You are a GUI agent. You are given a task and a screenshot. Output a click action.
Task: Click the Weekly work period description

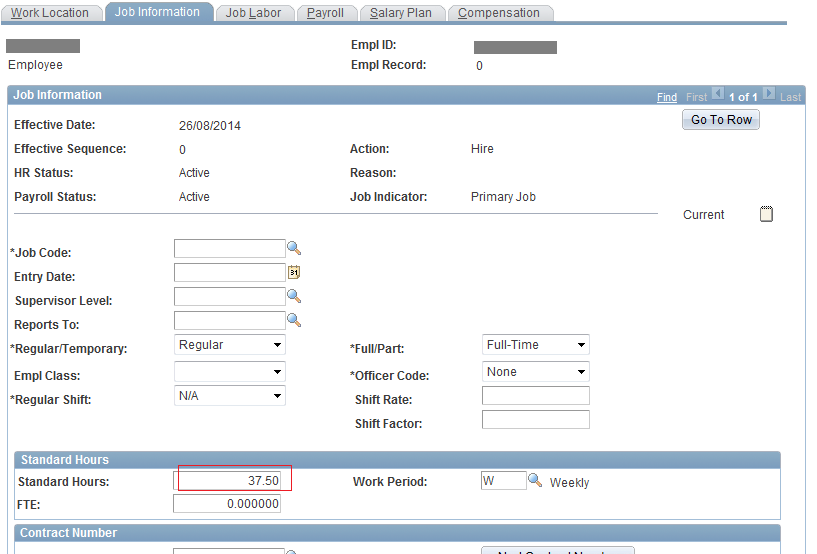570,483
